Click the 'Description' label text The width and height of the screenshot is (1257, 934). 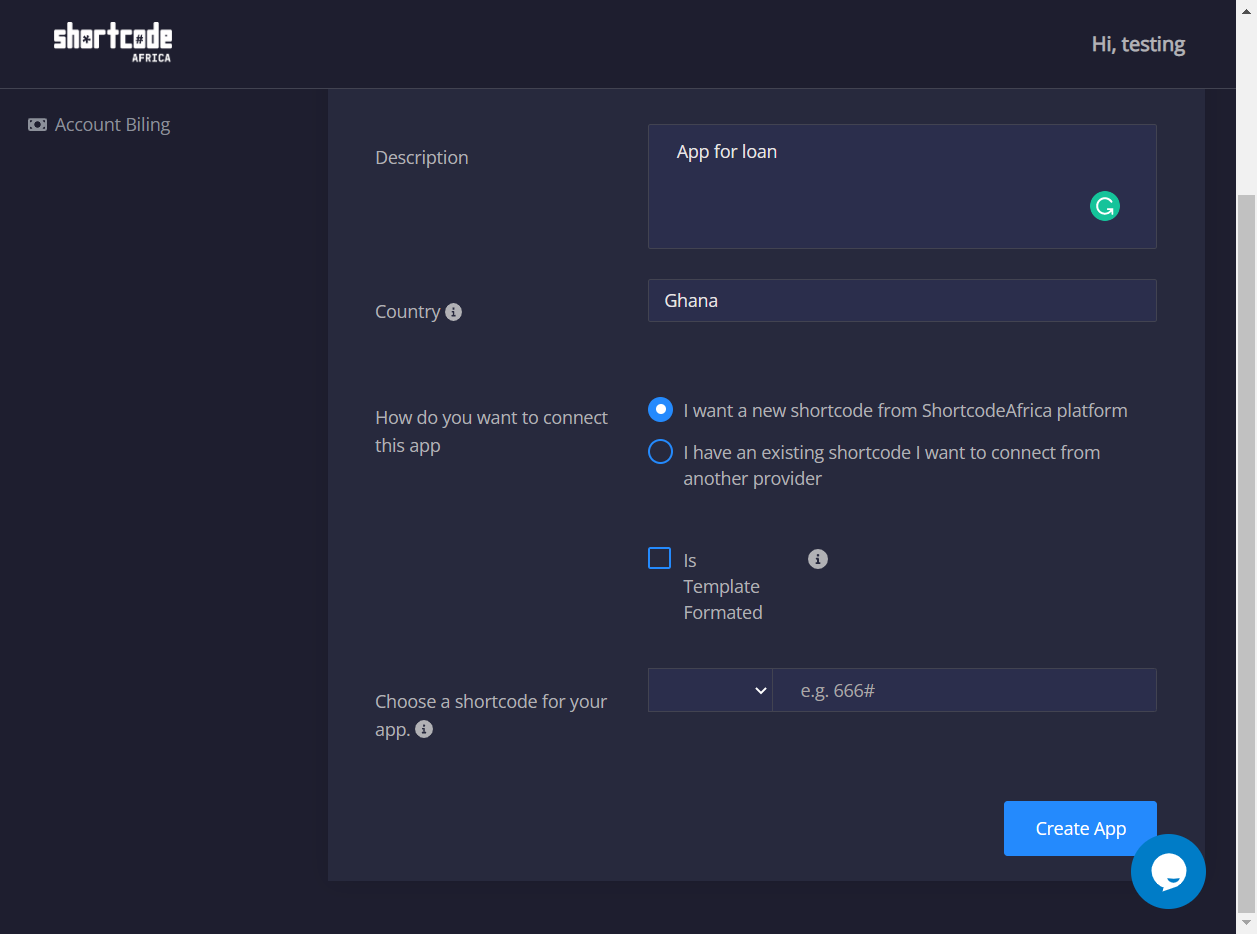coord(421,158)
